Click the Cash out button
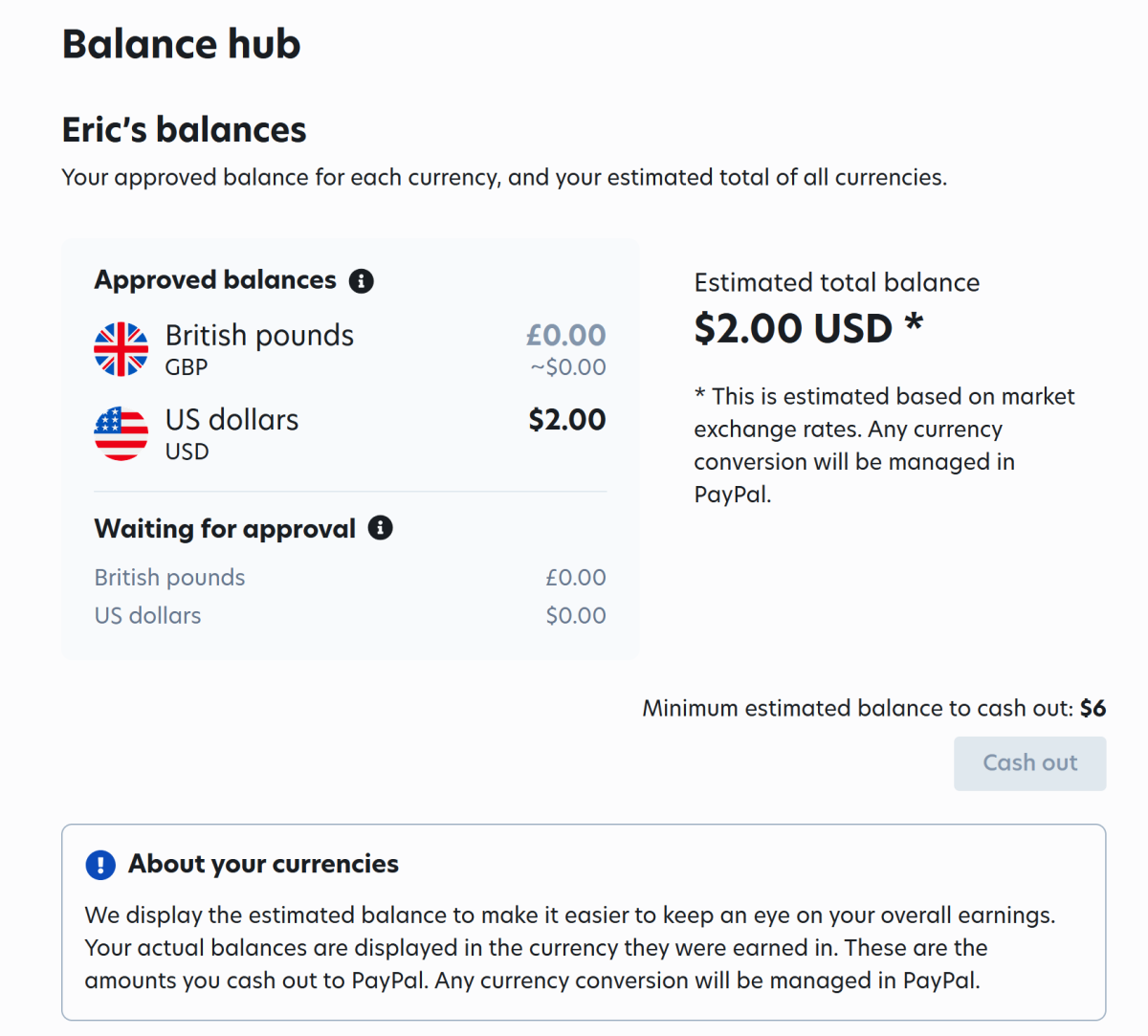Viewport: 1148px width, 1036px height. (x=1029, y=762)
